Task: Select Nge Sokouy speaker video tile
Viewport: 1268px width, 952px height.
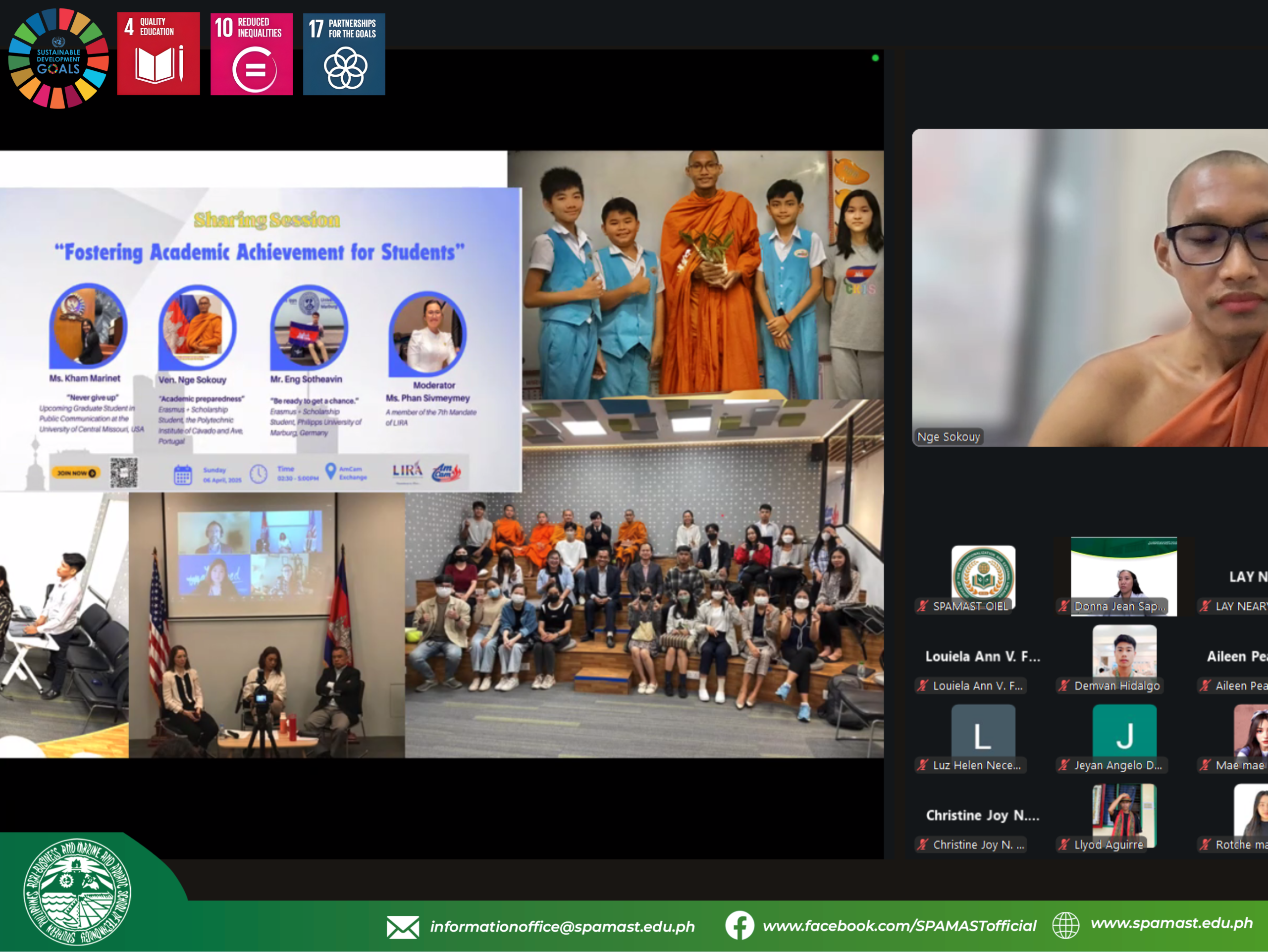Action: click(x=1089, y=287)
